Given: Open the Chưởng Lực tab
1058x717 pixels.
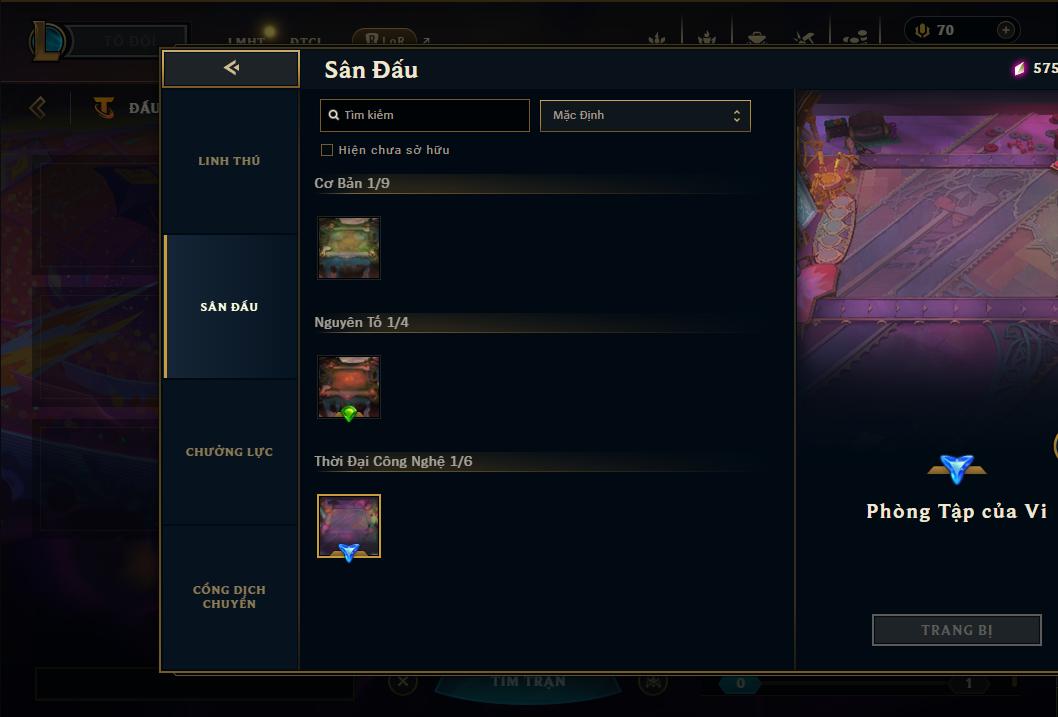Looking at the screenshot, I should tap(229, 452).
